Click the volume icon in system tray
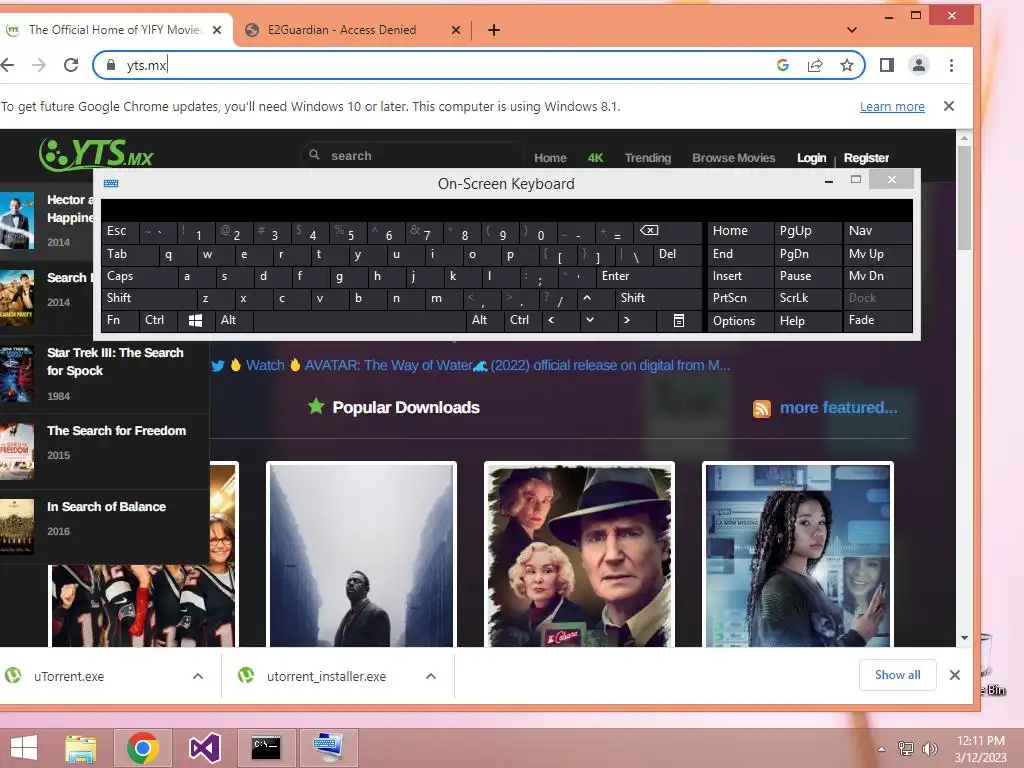Viewport: 1024px width, 768px height. click(x=929, y=749)
